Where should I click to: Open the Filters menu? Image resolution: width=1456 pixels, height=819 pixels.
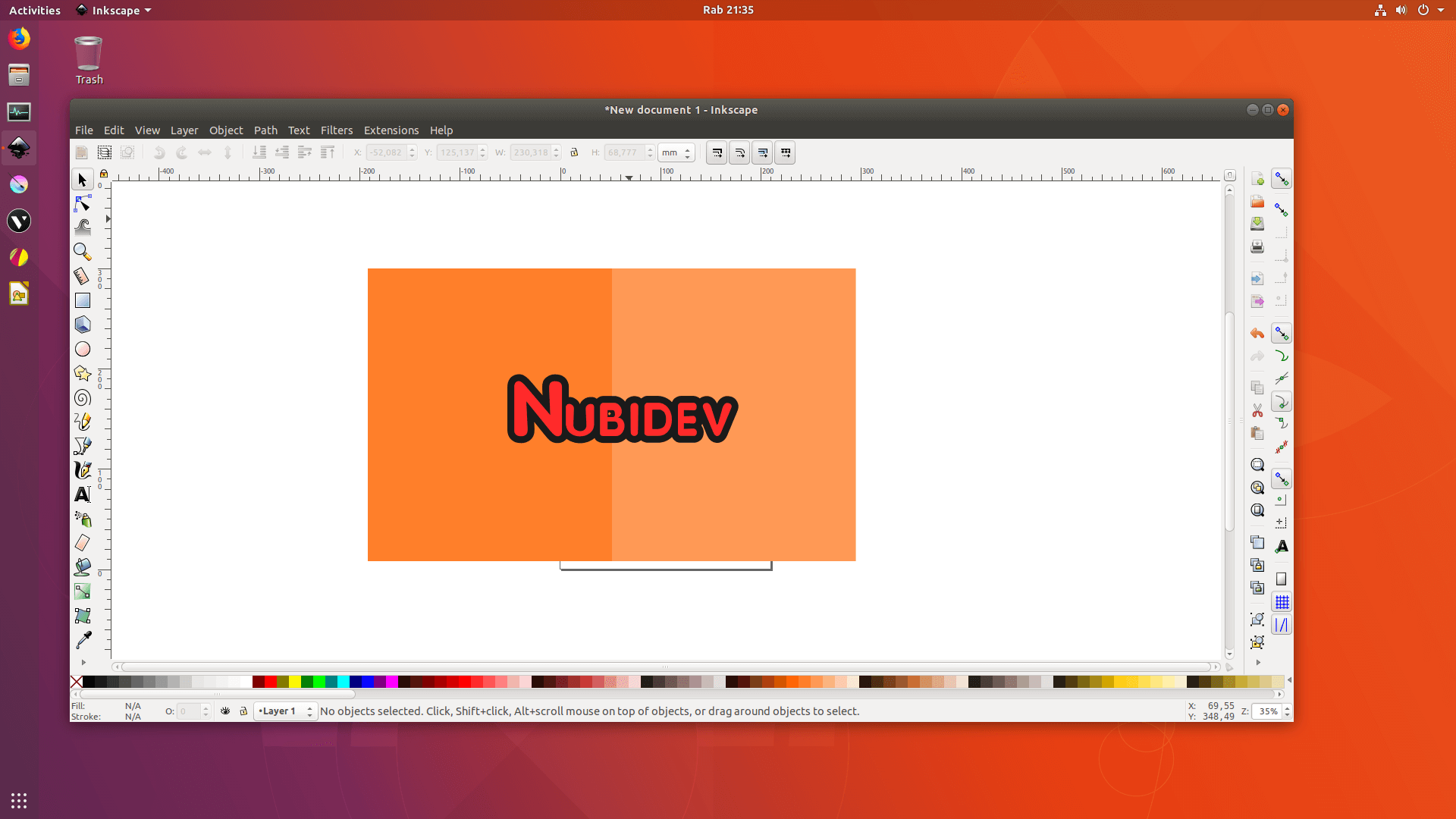(337, 130)
